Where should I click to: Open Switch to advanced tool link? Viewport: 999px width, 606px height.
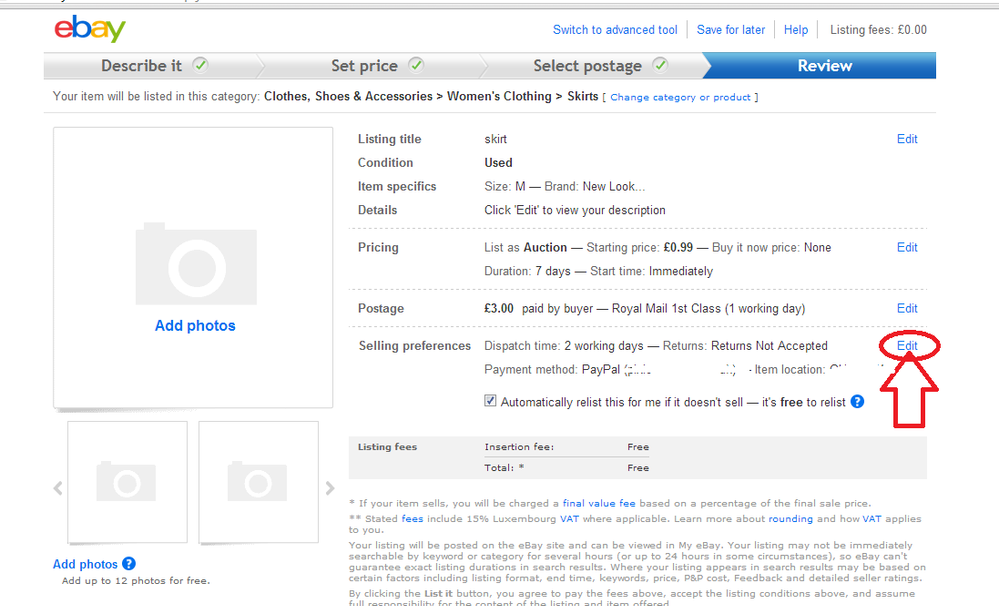[615, 30]
